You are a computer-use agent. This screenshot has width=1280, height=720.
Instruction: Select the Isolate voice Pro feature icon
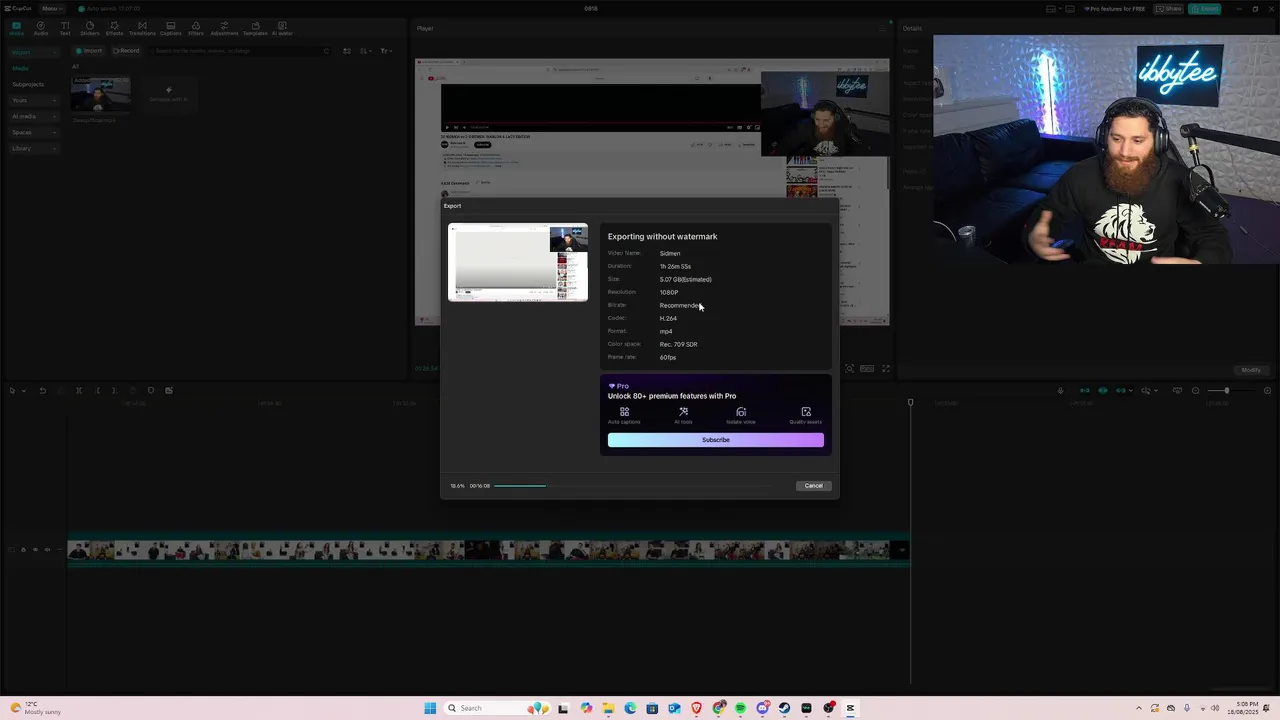coord(741,415)
